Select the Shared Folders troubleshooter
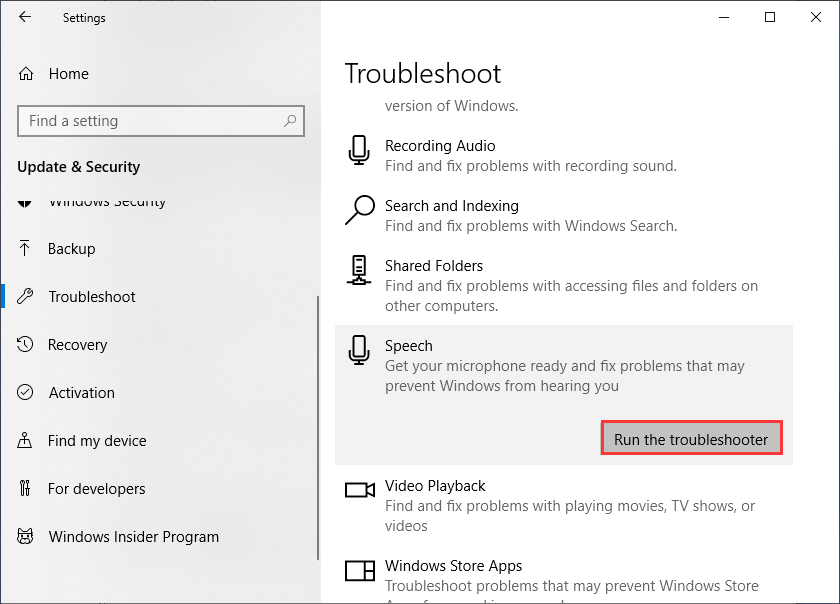The width and height of the screenshot is (840, 604). click(x=434, y=266)
